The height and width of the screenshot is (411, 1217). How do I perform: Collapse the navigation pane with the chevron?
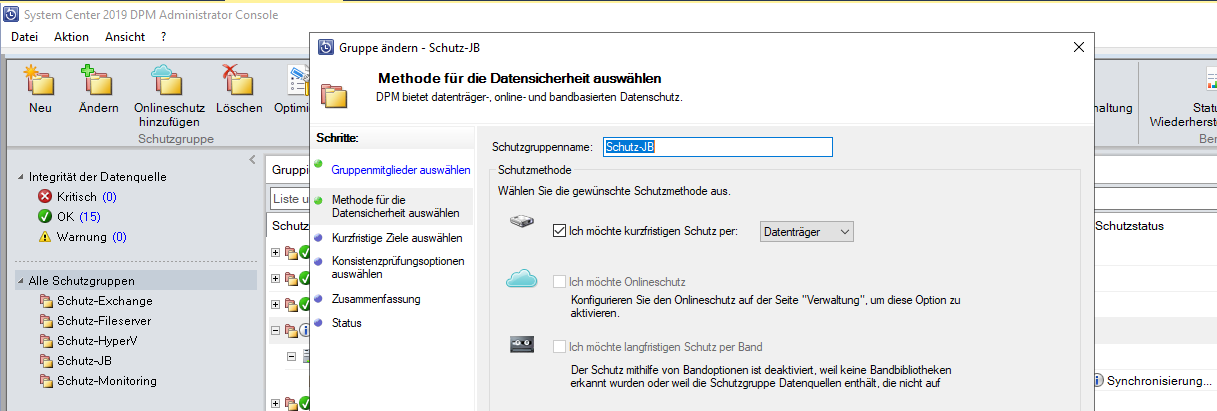[252, 160]
